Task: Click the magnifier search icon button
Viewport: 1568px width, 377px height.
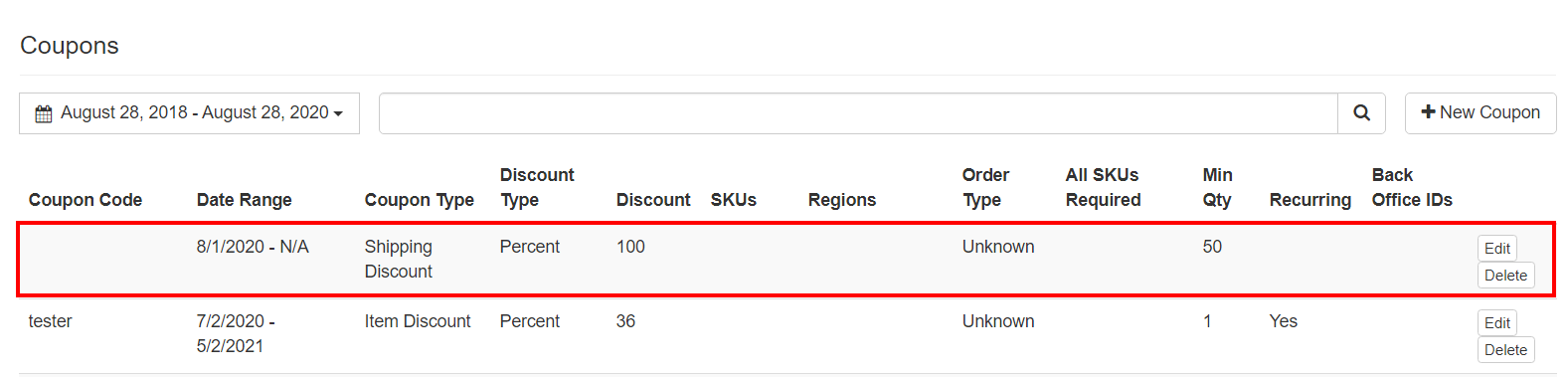Action: [x=1361, y=113]
